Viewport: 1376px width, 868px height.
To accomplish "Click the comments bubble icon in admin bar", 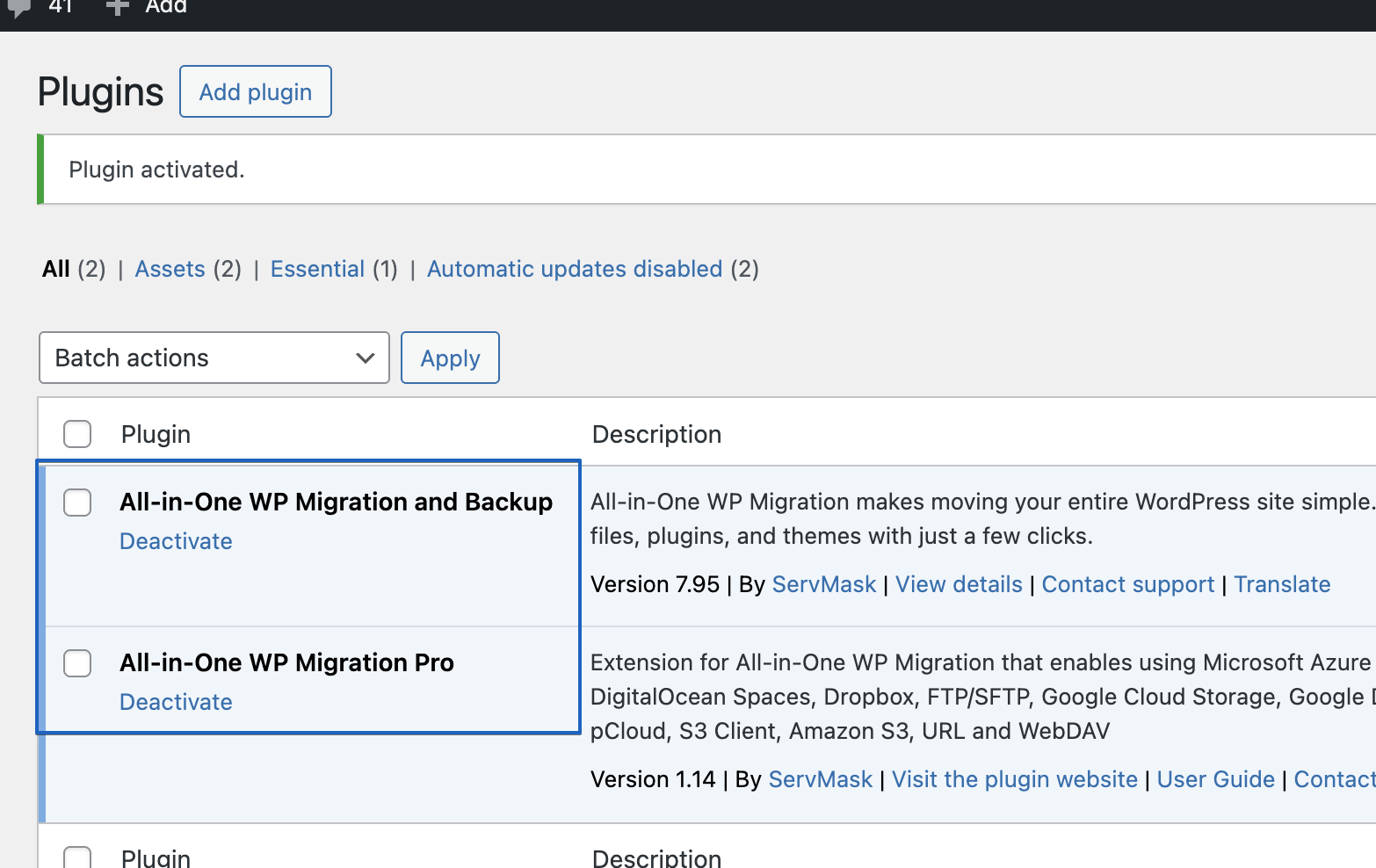I will pos(18,8).
